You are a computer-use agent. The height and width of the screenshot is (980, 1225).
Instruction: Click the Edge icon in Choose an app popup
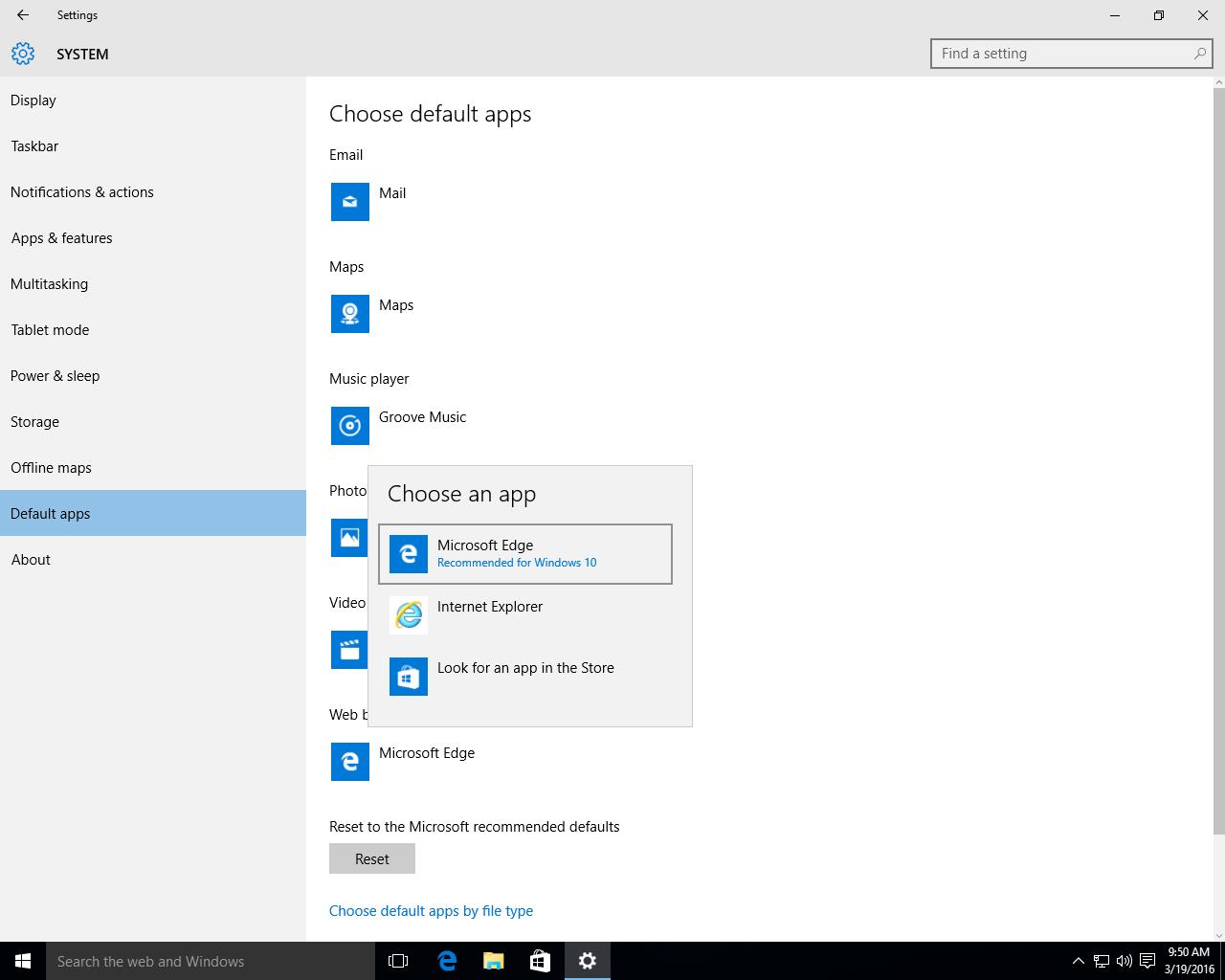pos(409,554)
